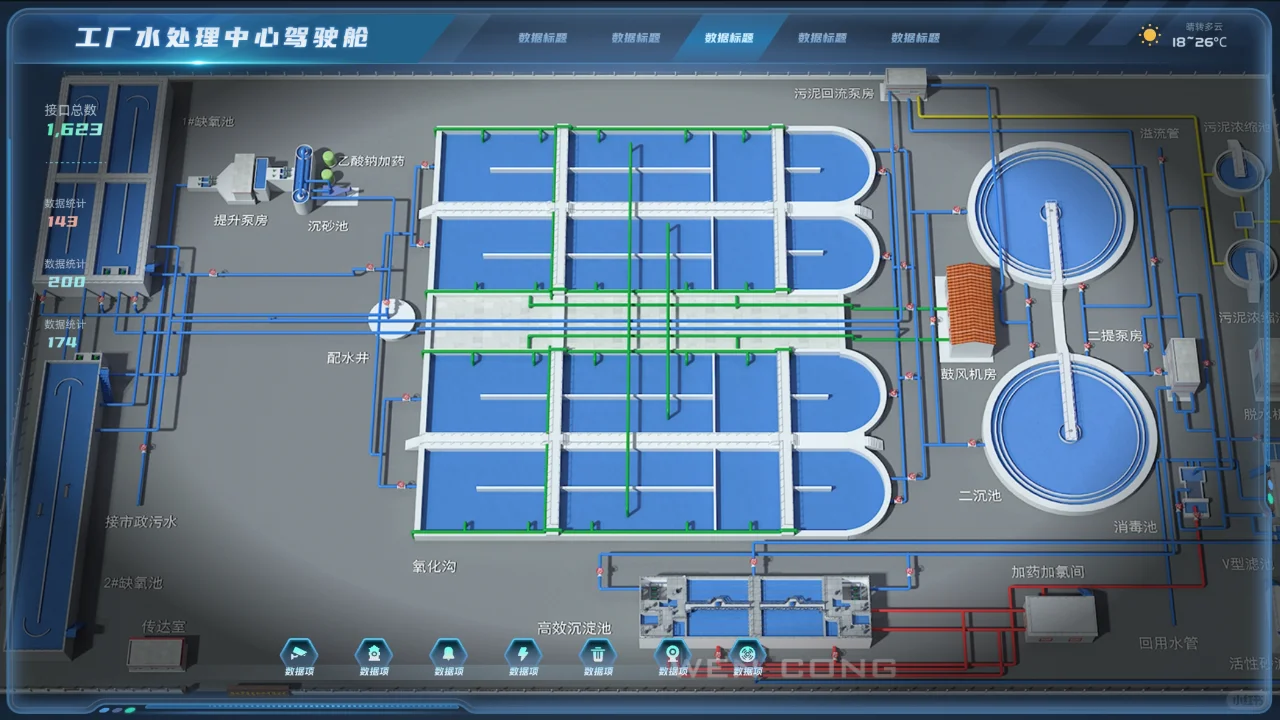This screenshot has width=1280, height=720.
Task: Collapse the 数据统计 panel showing 174
Action: point(66,333)
